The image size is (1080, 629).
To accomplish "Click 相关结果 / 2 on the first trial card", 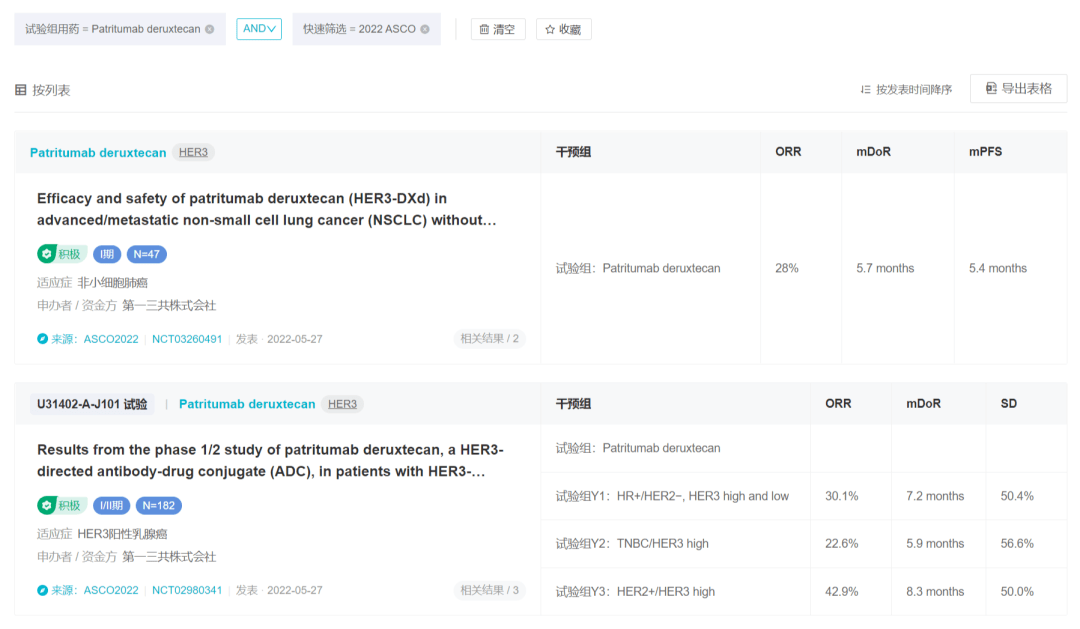I will [x=489, y=338].
